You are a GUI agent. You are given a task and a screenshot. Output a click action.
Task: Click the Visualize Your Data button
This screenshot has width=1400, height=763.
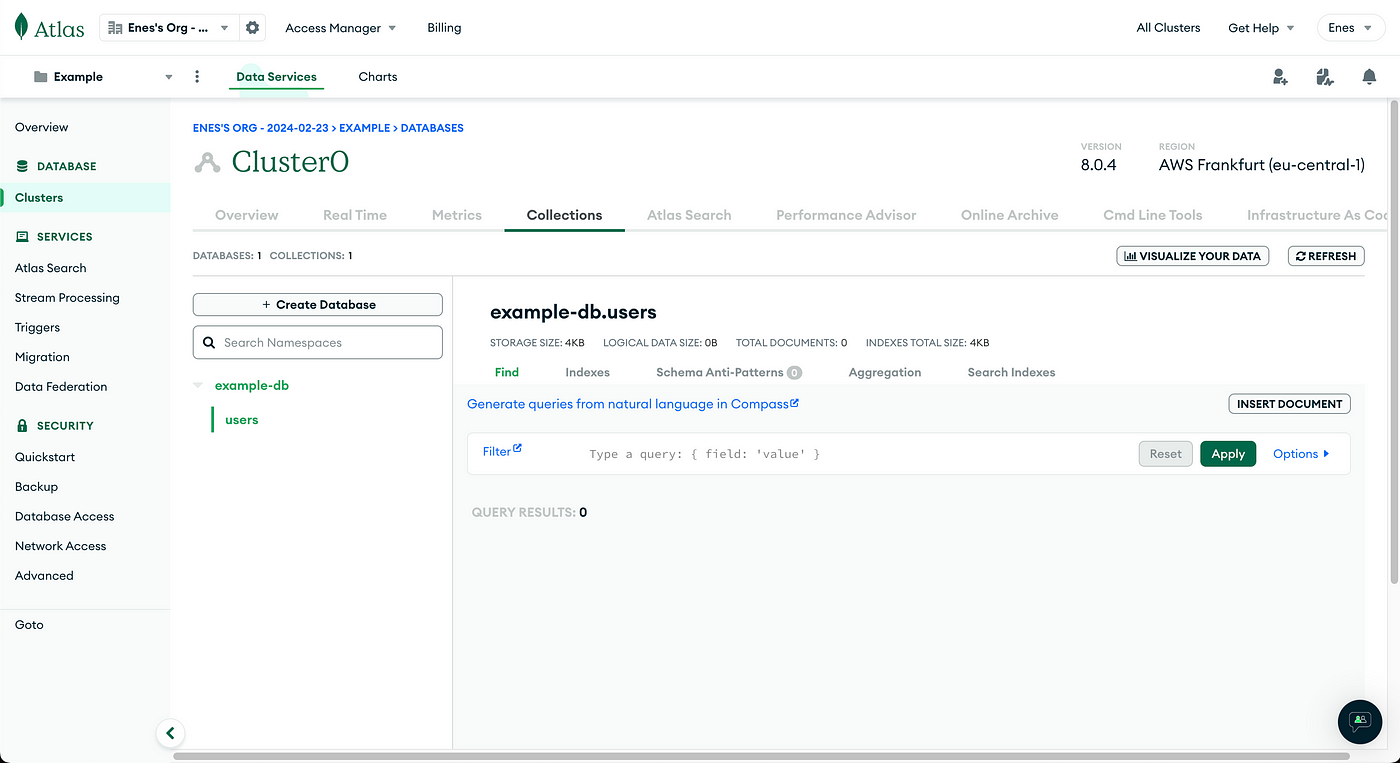pyautogui.click(x=1192, y=256)
